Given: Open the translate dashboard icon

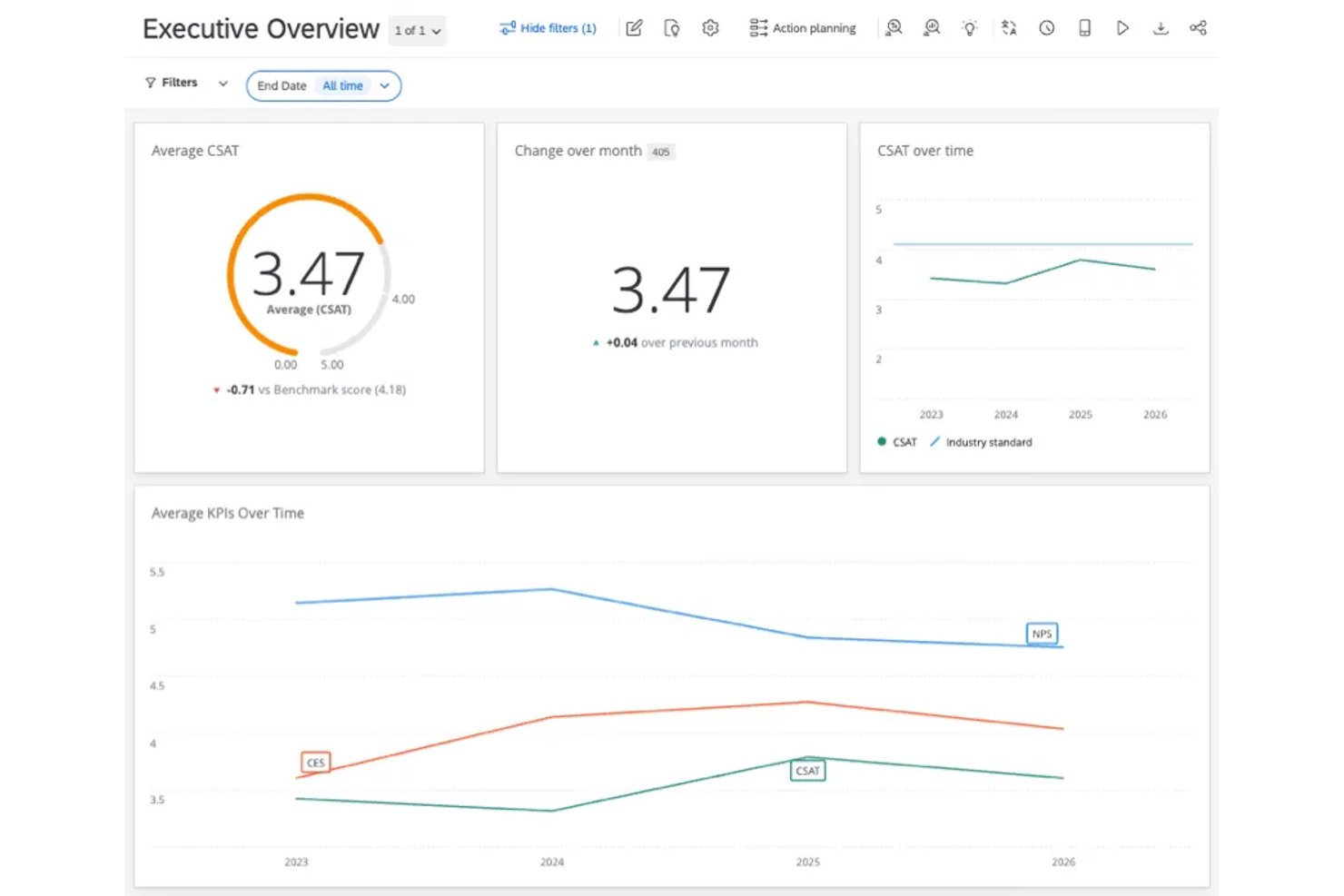Looking at the screenshot, I should pos(1009,28).
